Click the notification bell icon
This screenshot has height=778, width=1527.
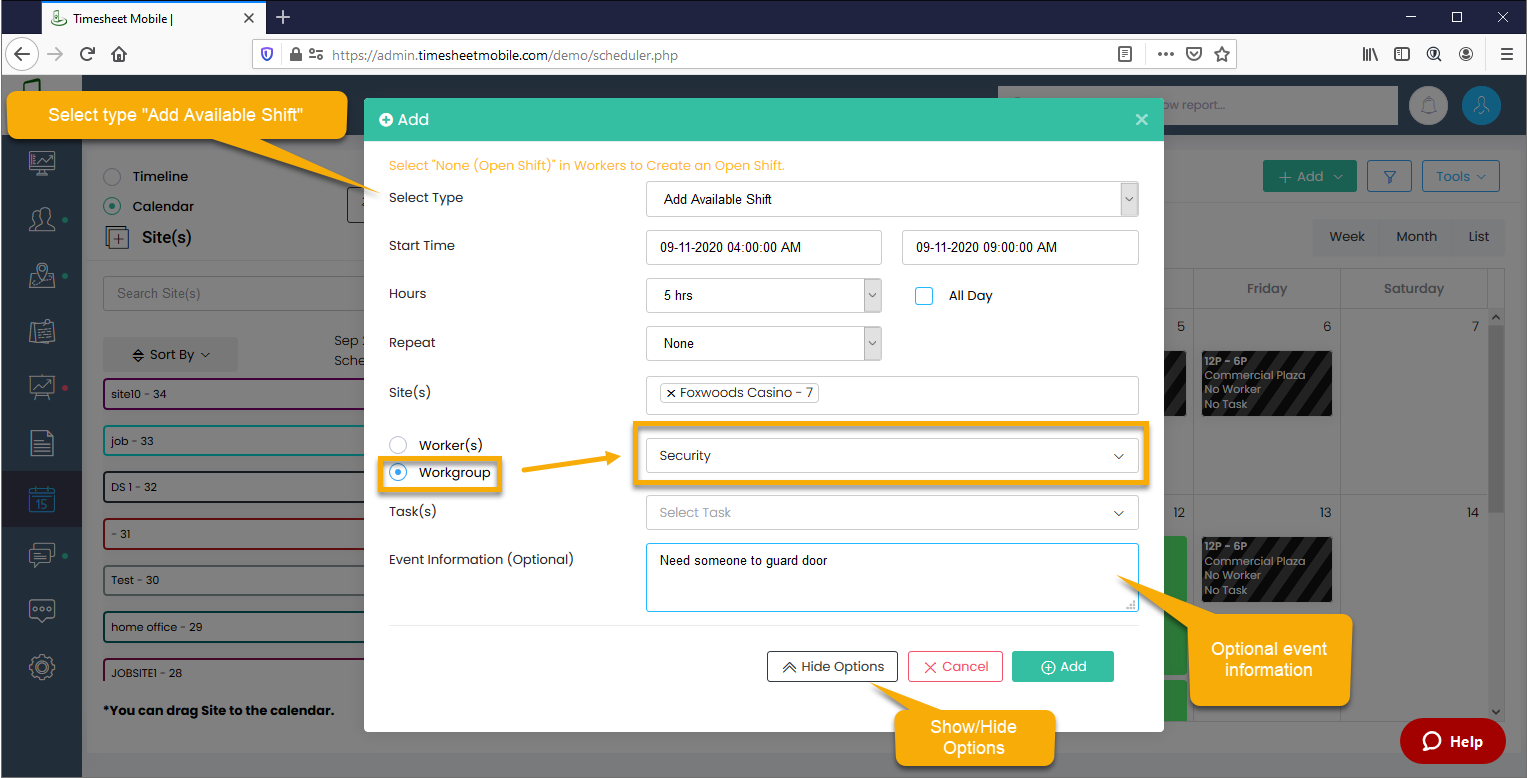pos(1429,105)
